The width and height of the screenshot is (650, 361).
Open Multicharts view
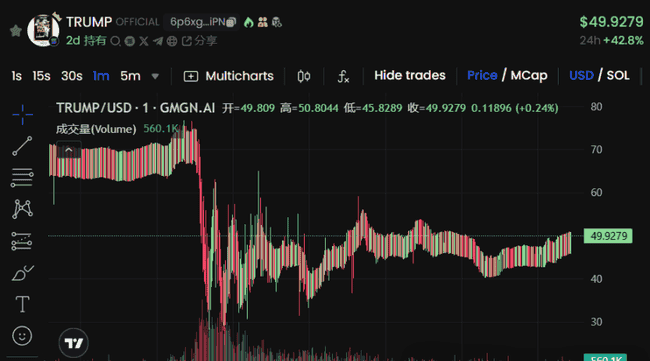(x=229, y=76)
